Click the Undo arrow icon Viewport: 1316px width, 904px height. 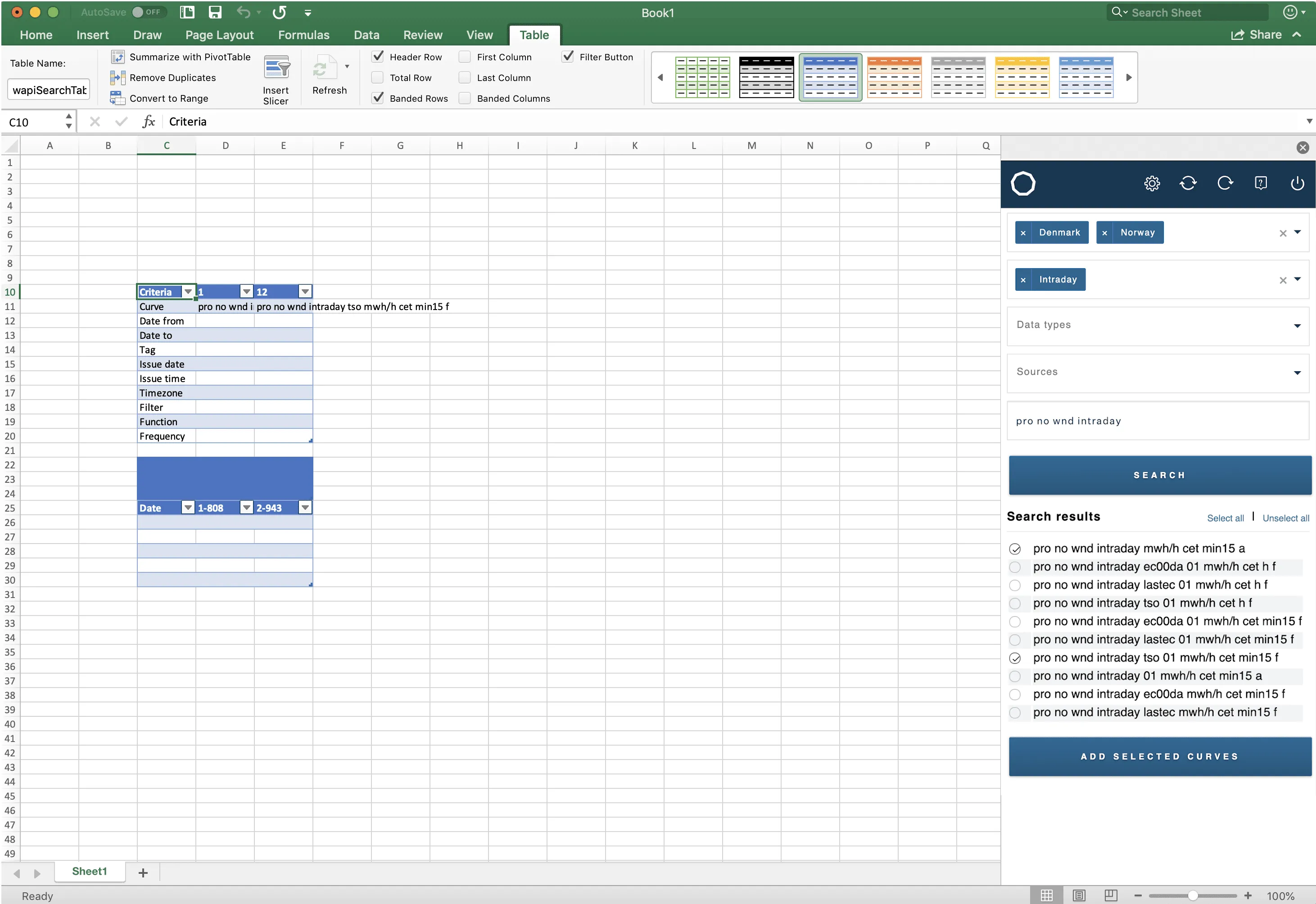(243, 13)
